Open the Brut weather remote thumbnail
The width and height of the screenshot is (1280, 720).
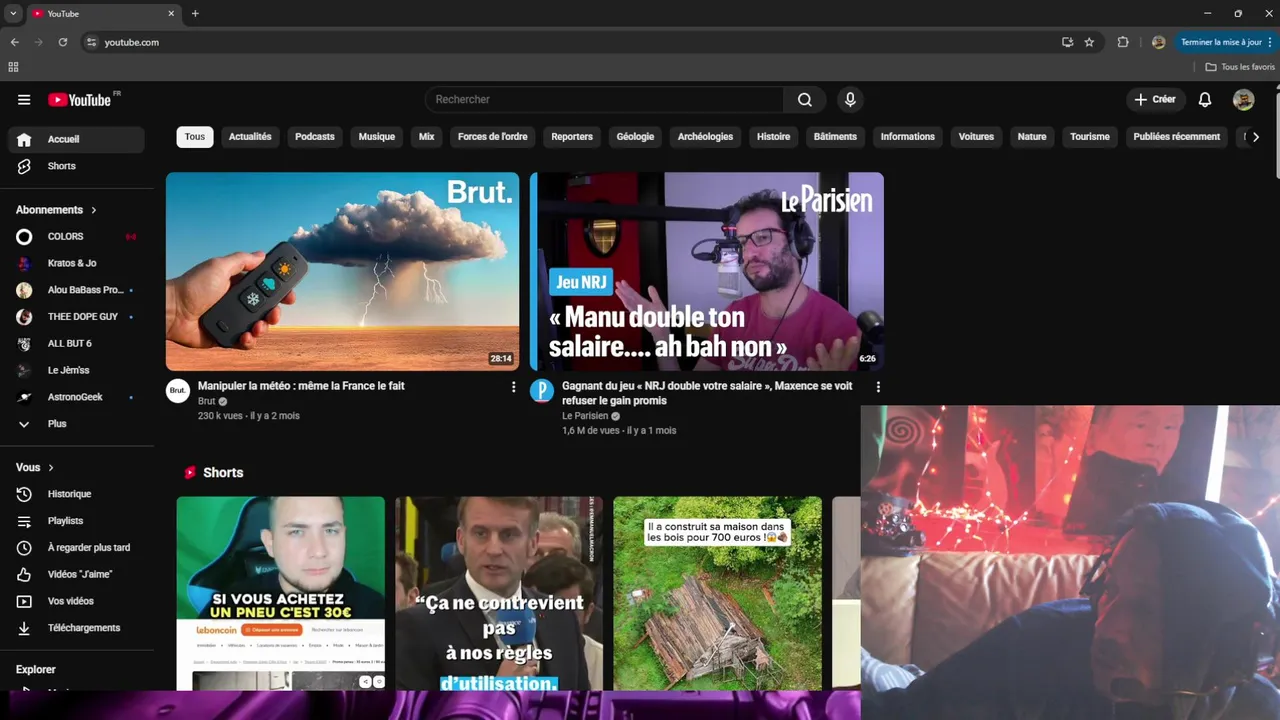tap(342, 271)
